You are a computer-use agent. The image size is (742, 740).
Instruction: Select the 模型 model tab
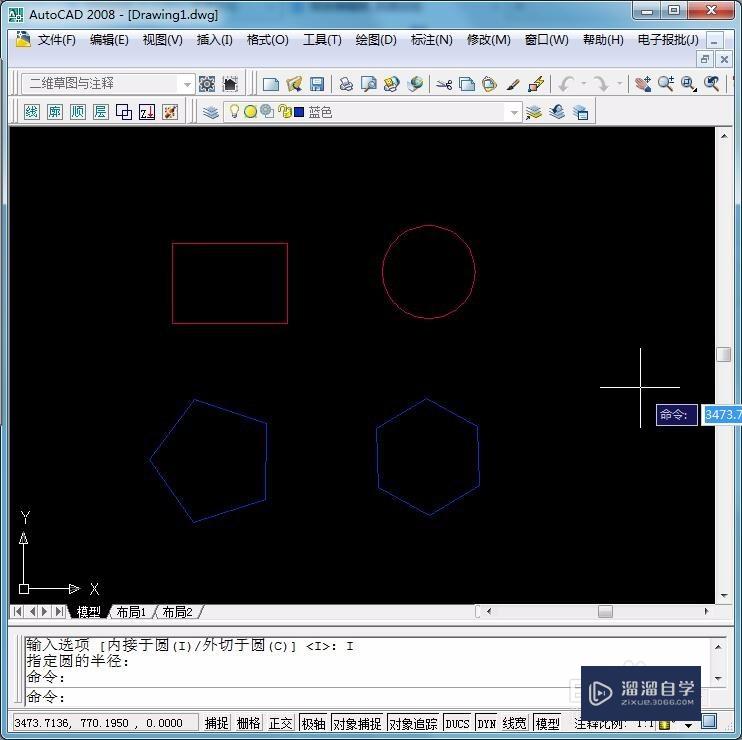[88, 612]
